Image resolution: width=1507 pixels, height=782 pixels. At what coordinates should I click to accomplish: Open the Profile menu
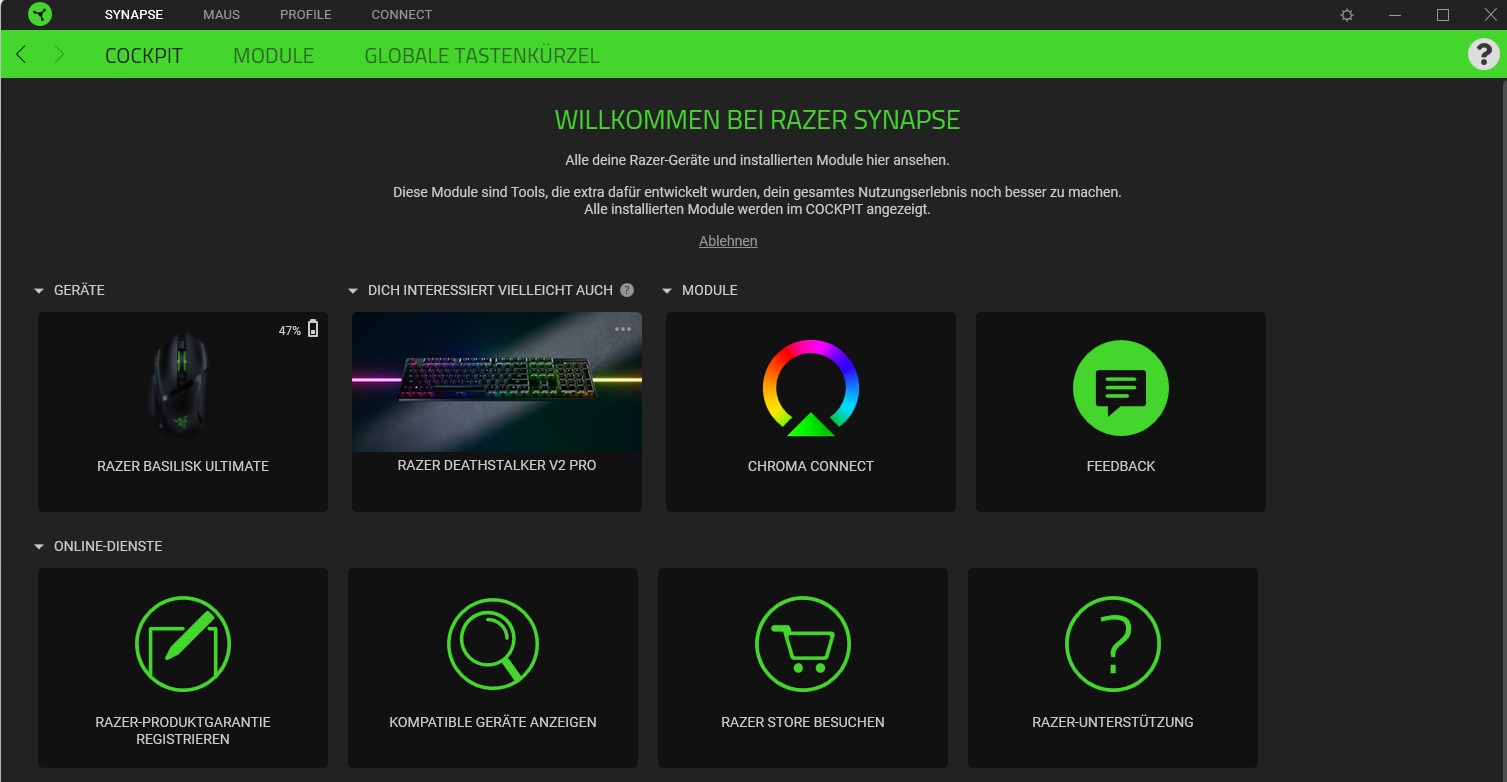coord(305,15)
